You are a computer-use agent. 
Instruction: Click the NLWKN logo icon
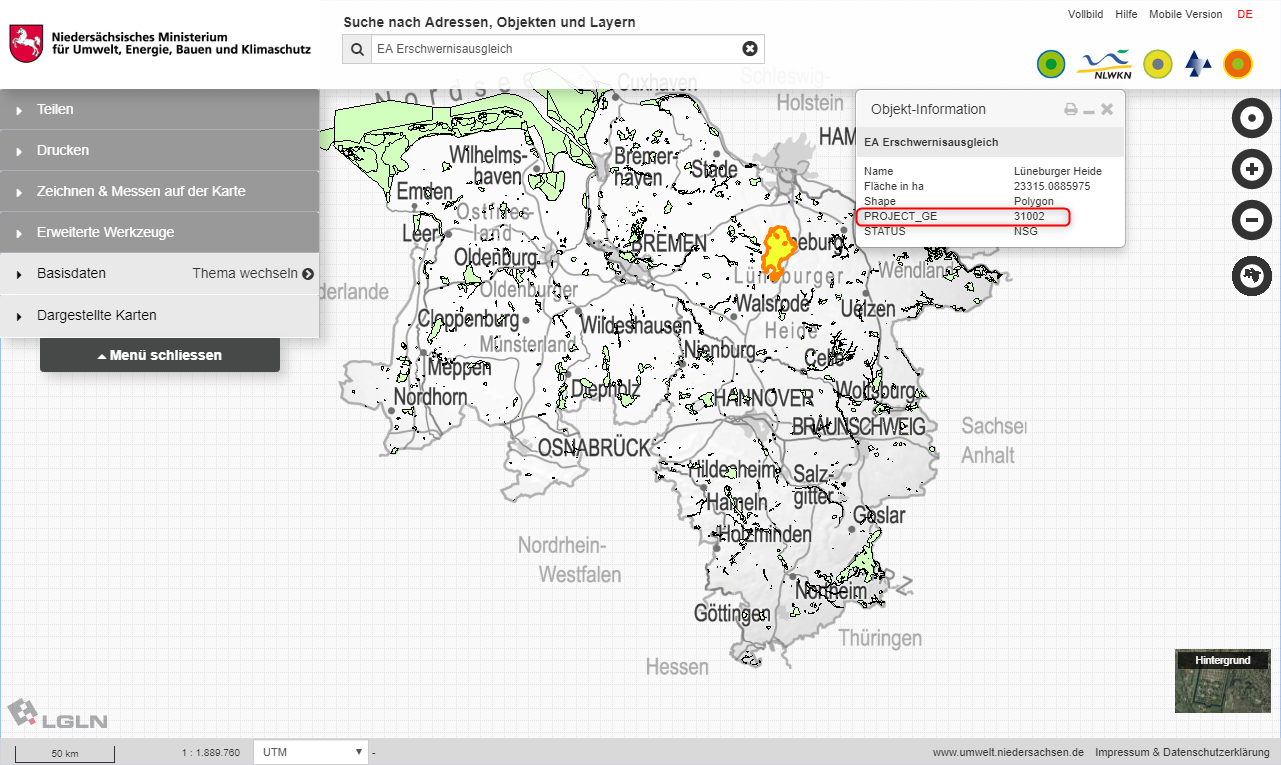[1104, 64]
